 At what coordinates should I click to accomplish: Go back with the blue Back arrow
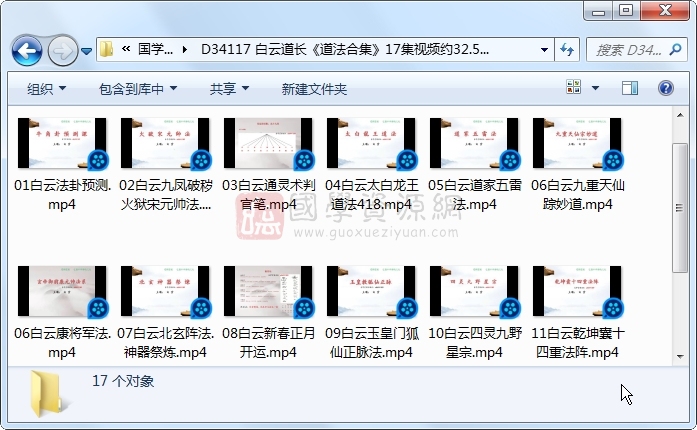[27, 50]
